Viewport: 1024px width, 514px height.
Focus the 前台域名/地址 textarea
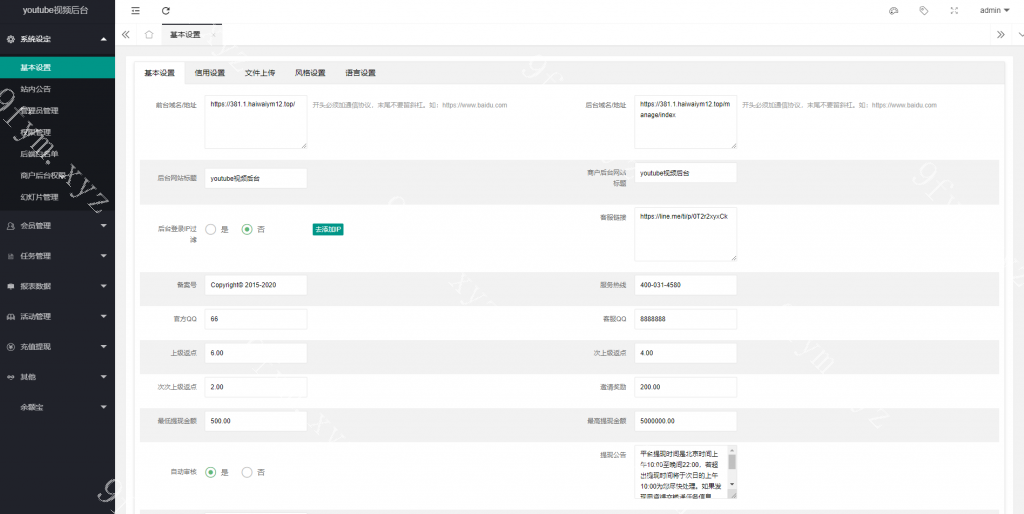coord(256,122)
